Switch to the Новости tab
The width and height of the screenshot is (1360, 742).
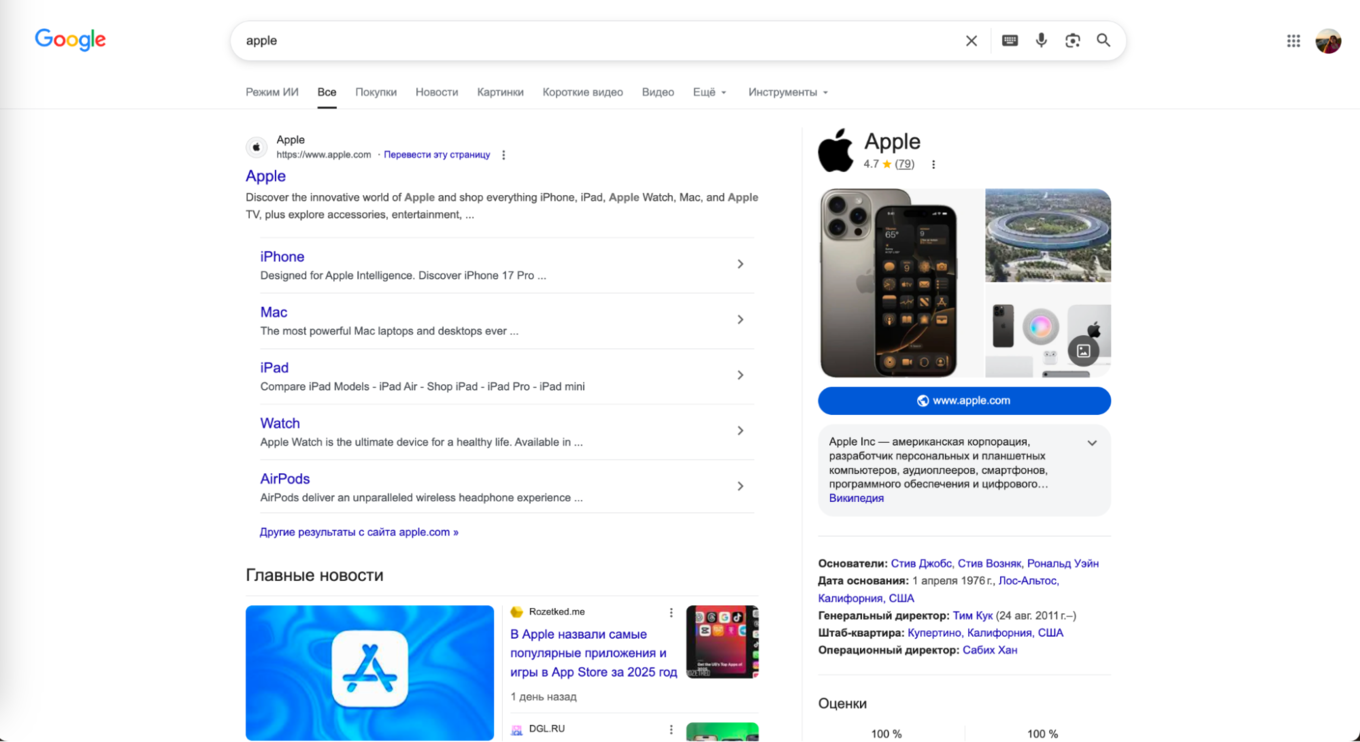click(436, 91)
